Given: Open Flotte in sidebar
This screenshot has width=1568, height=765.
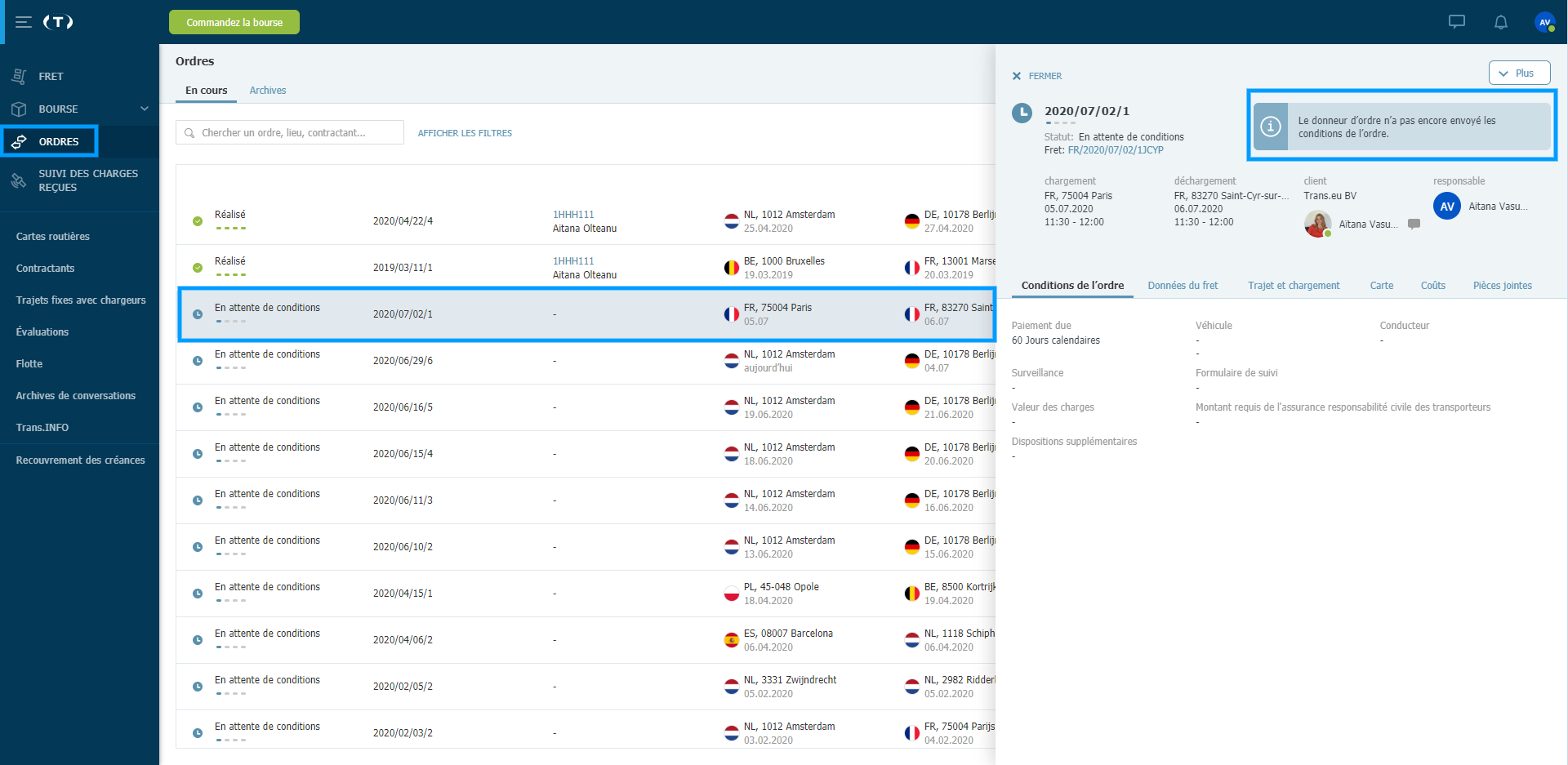Looking at the screenshot, I should (29, 364).
